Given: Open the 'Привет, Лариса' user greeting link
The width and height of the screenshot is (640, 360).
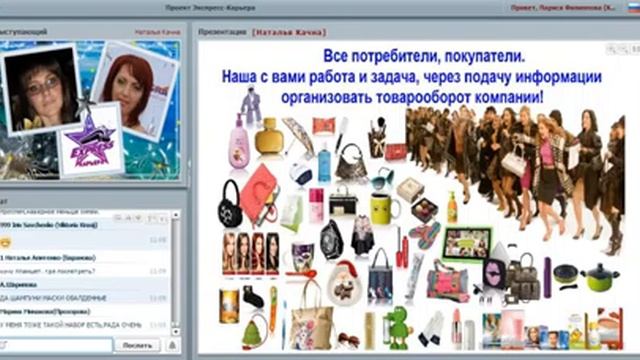Looking at the screenshot, I should click(562, 8).
